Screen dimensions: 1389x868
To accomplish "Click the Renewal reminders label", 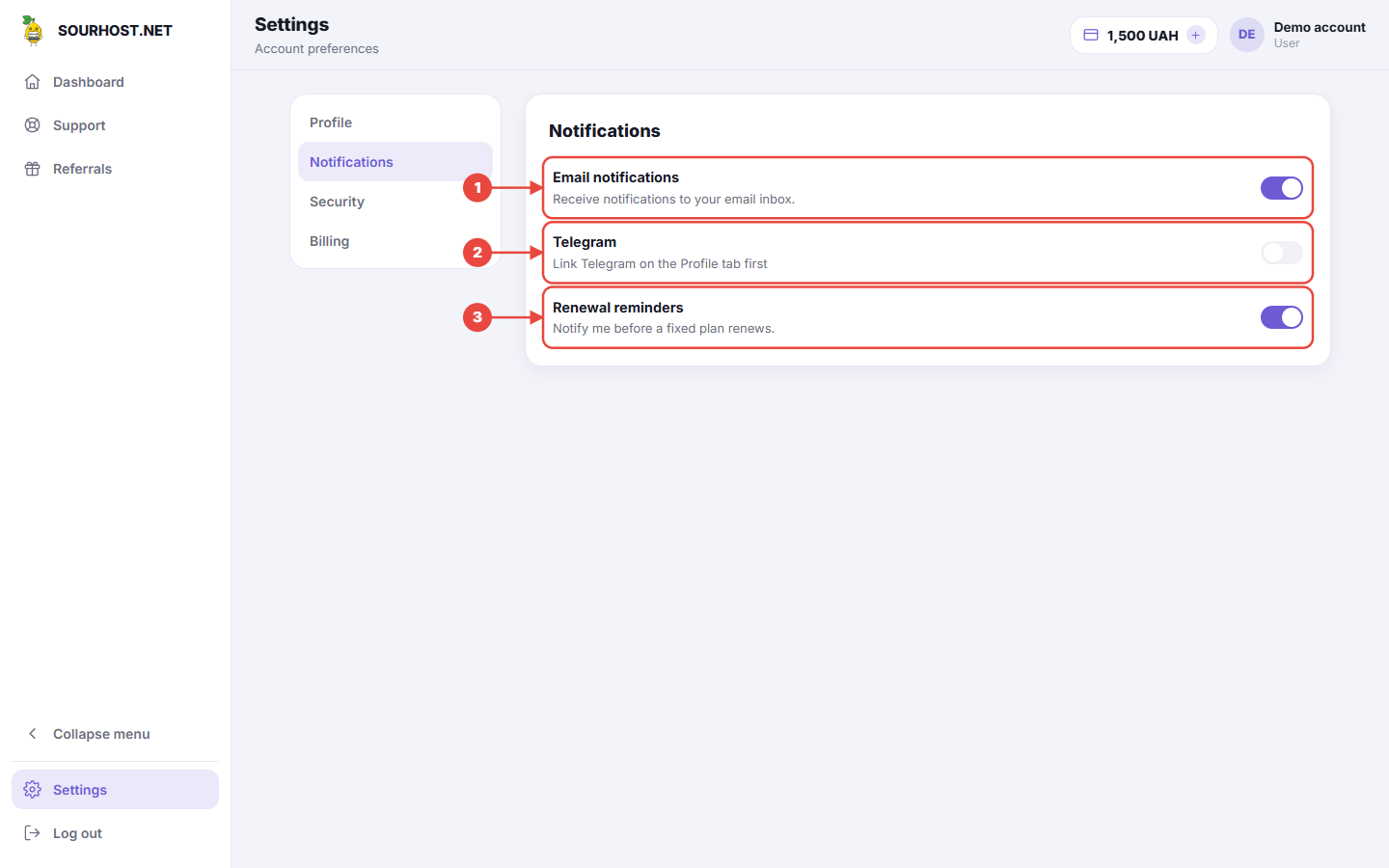I will point(618,308).
